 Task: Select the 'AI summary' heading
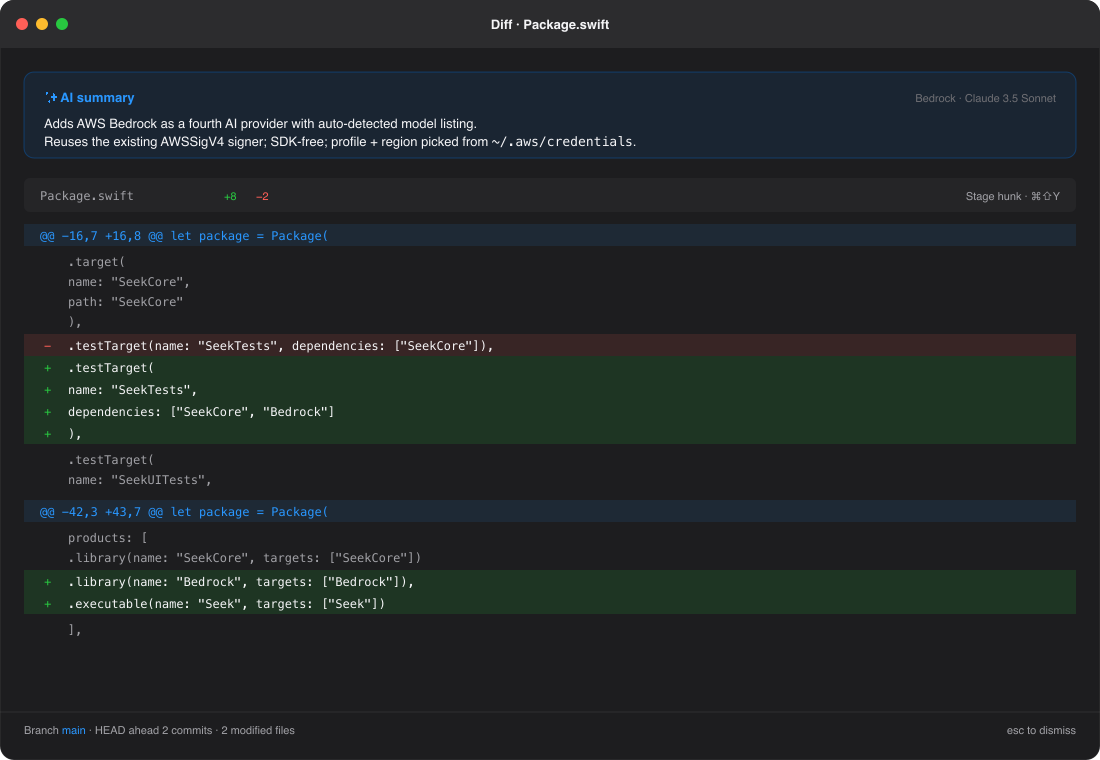coord(97,98)
